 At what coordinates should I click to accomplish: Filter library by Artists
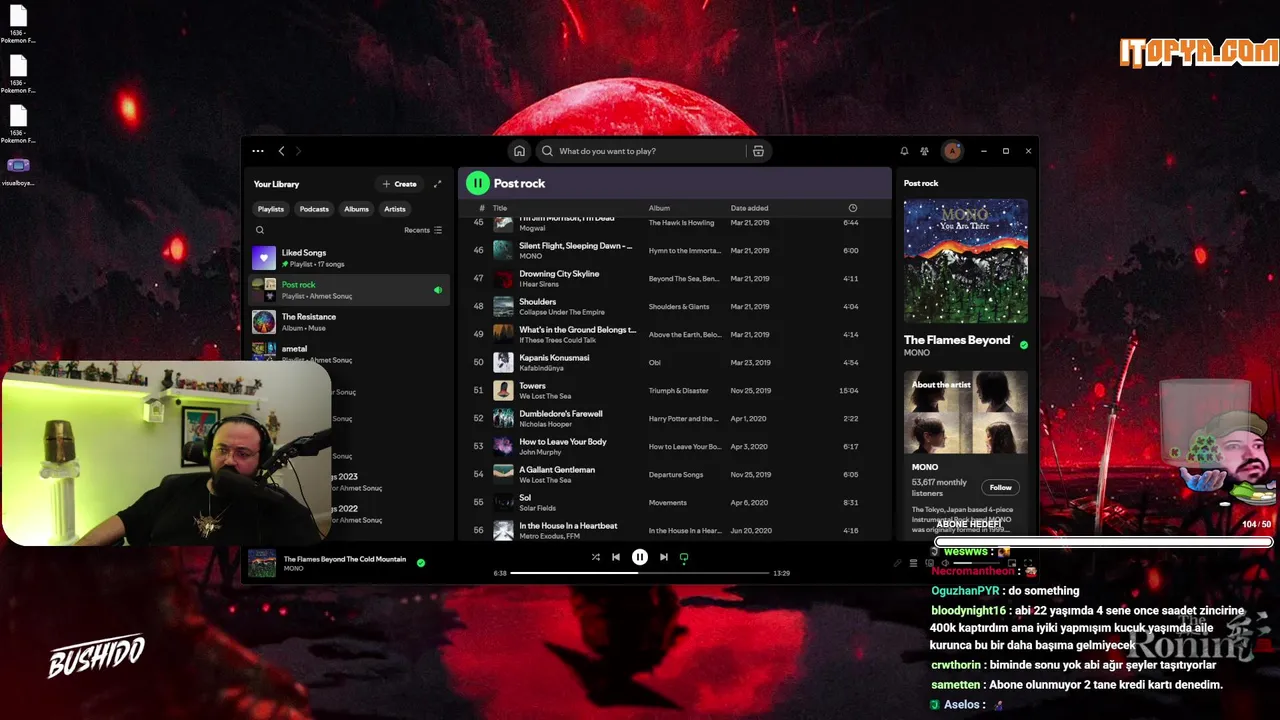(x=395, y=209)
